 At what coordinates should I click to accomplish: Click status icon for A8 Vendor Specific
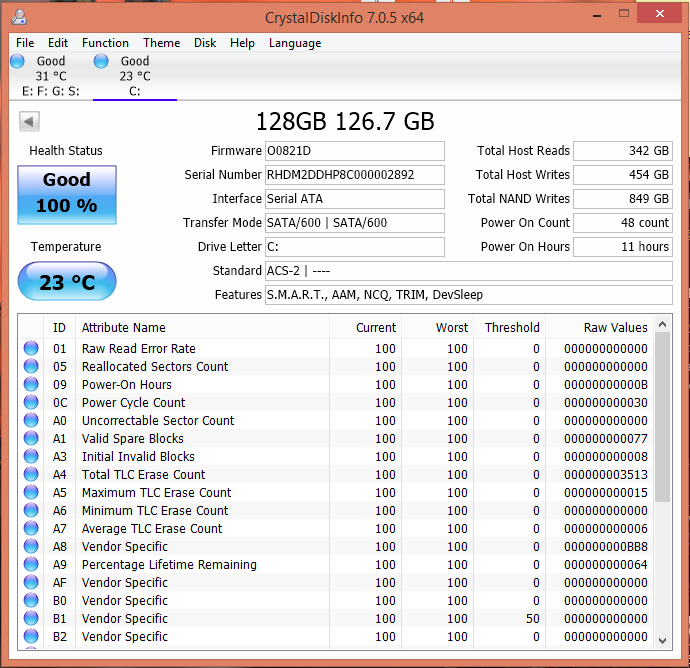pos(31,547)
